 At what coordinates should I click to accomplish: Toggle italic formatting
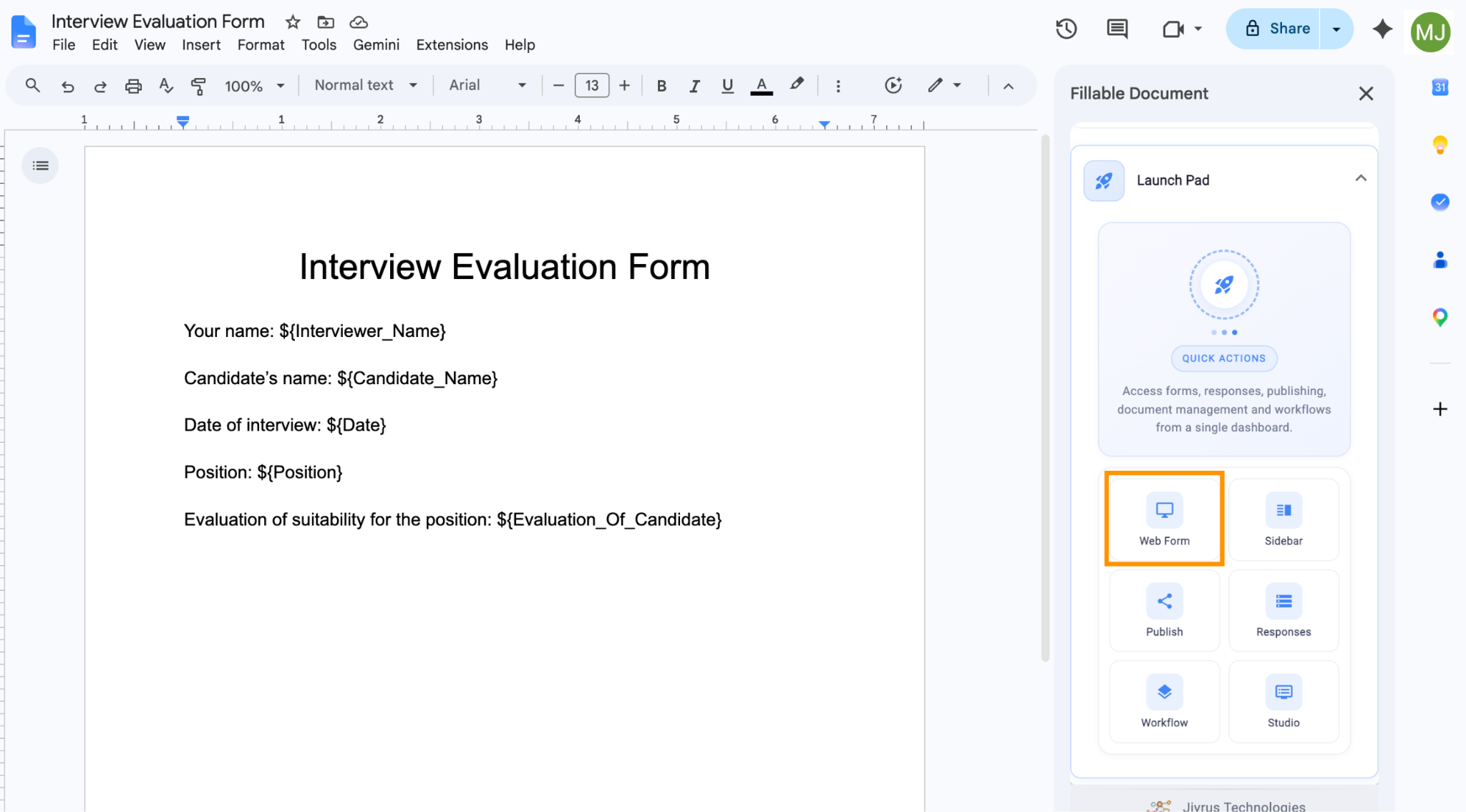(694, 86)
